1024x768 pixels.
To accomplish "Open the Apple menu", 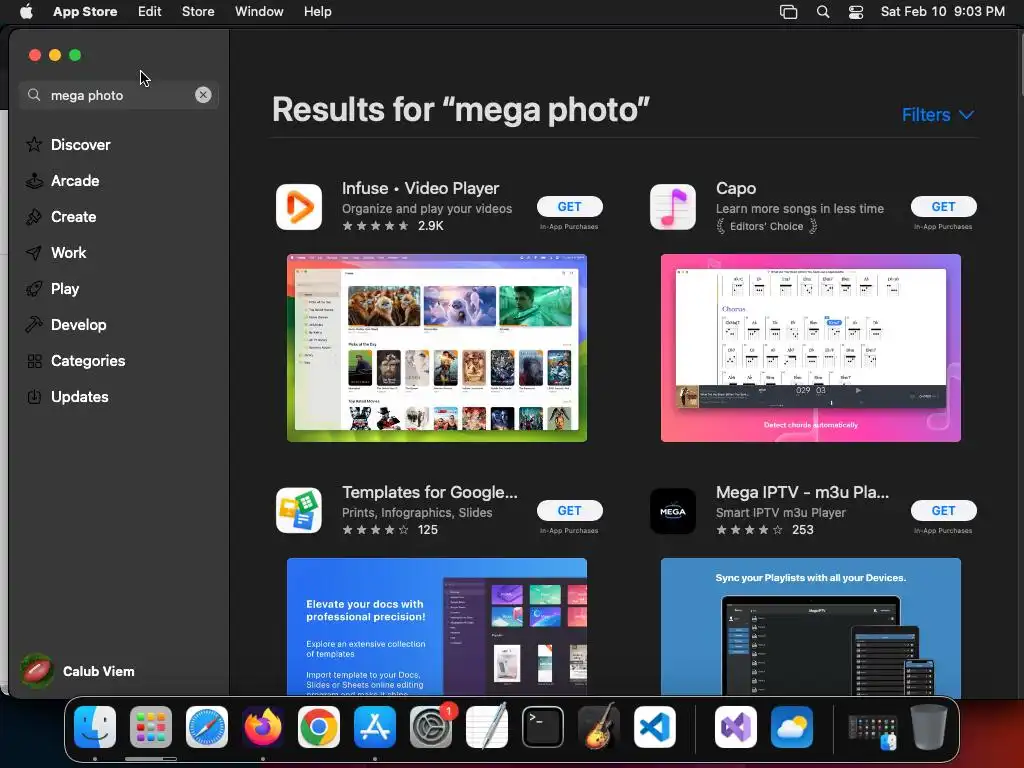I will [26, 12].
